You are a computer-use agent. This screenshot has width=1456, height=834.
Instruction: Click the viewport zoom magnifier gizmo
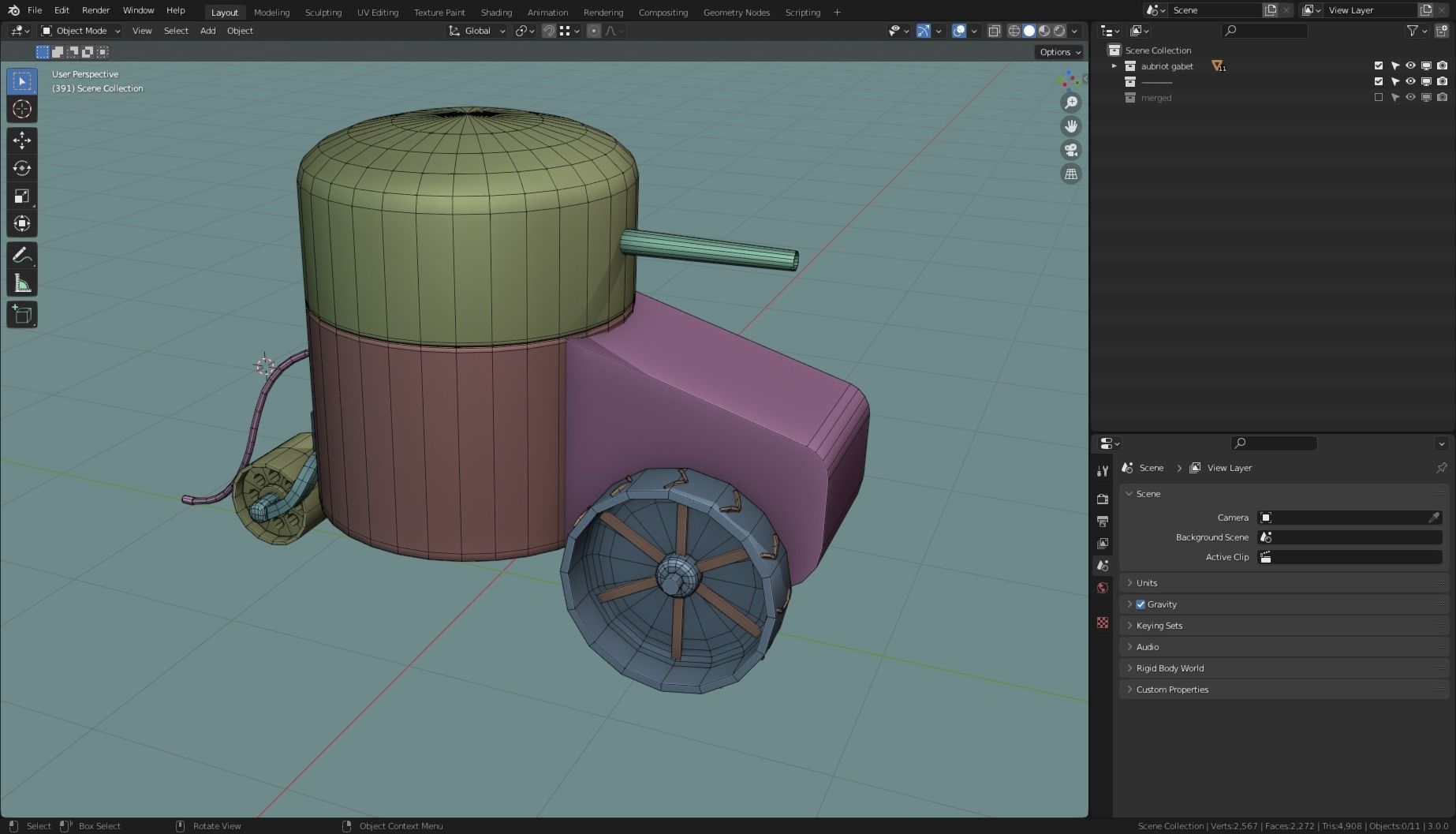pyautogui.click(x=1071, y=103)
